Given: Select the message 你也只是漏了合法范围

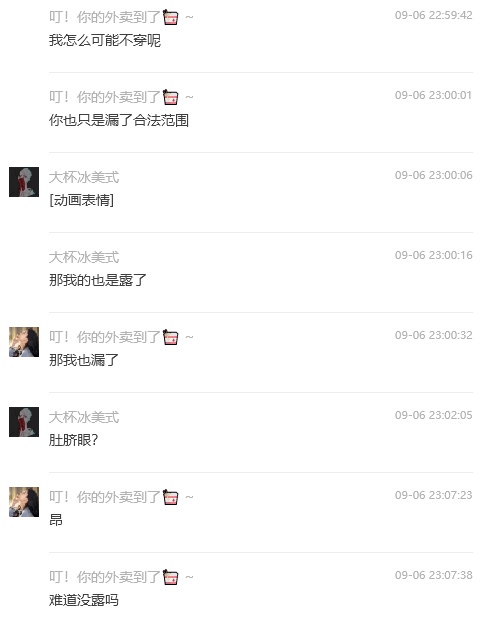Looking at the screenshot, I should tap(119, 120).
